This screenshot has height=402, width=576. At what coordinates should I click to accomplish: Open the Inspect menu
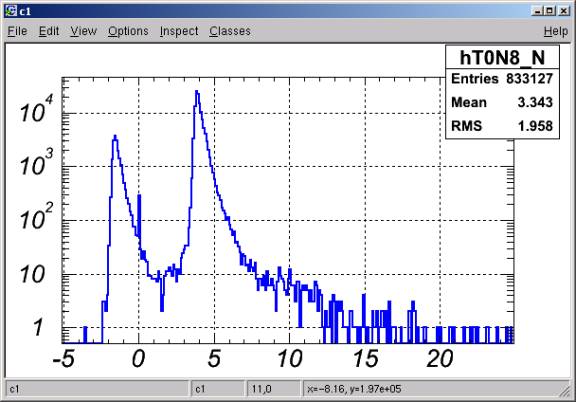tap(179, 31)
